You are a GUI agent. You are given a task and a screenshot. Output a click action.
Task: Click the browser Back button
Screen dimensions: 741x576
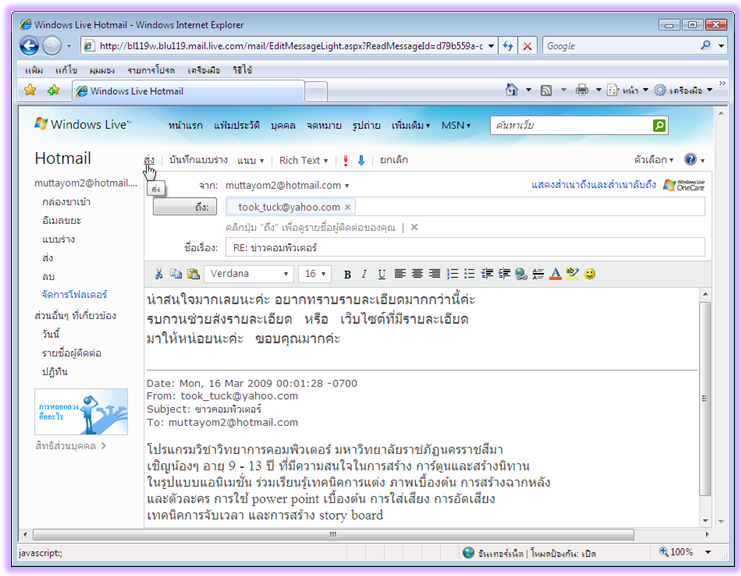(29, 46)
